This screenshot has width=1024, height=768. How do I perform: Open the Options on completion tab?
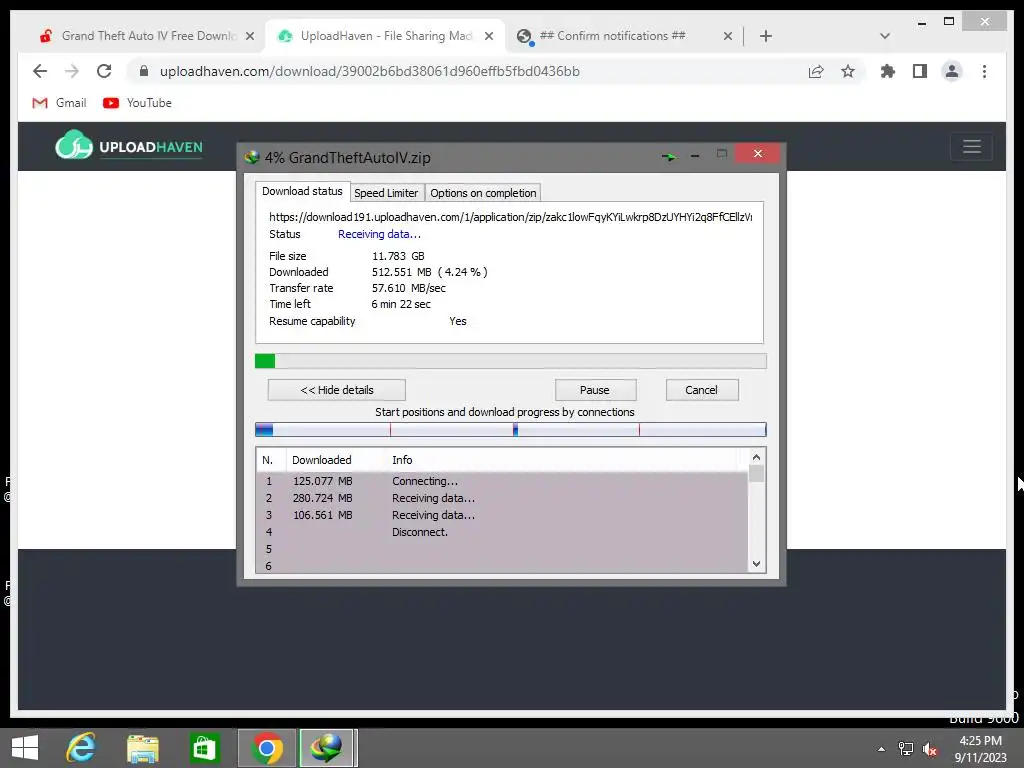[483, 193]
